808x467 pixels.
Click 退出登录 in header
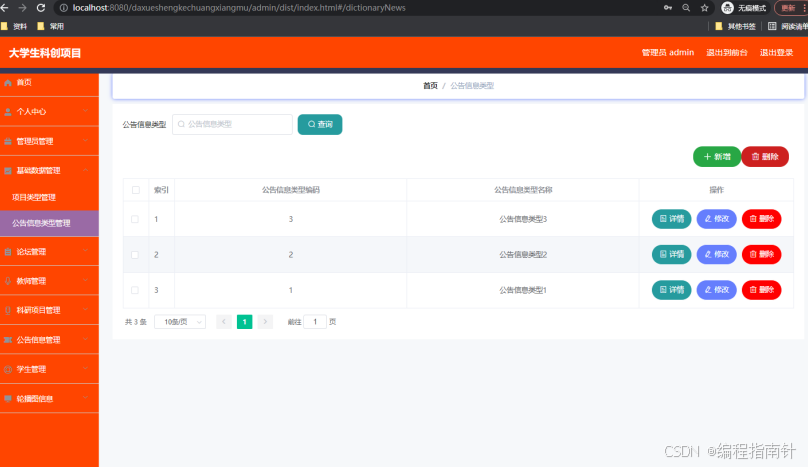(x=776, y=53)
